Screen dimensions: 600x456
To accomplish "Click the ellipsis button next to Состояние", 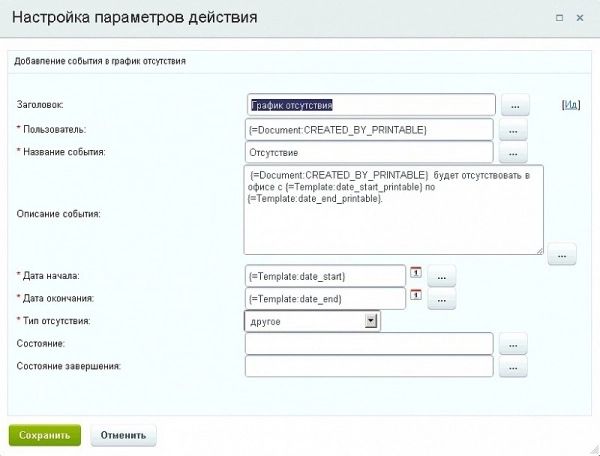I will [514, 344].
